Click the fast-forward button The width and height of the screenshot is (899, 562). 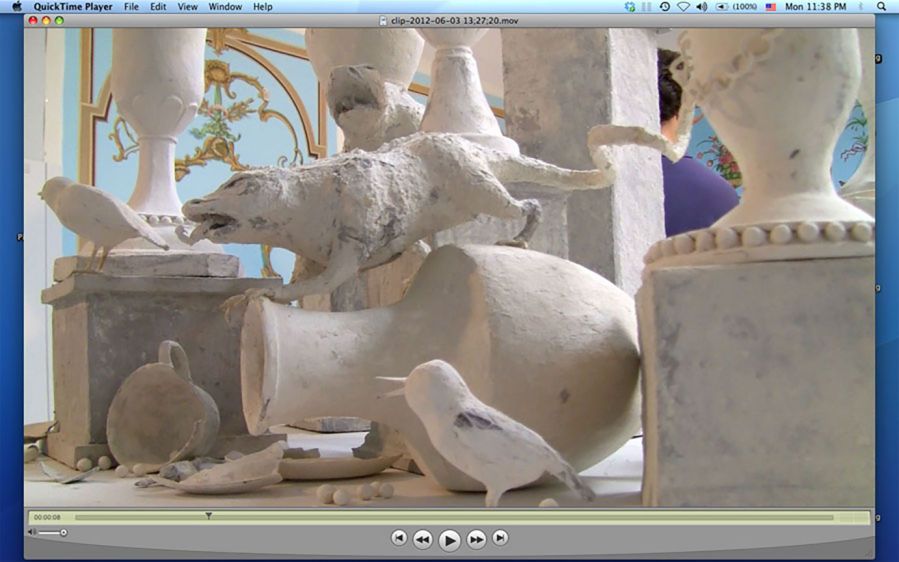click(x=477, y=539)
